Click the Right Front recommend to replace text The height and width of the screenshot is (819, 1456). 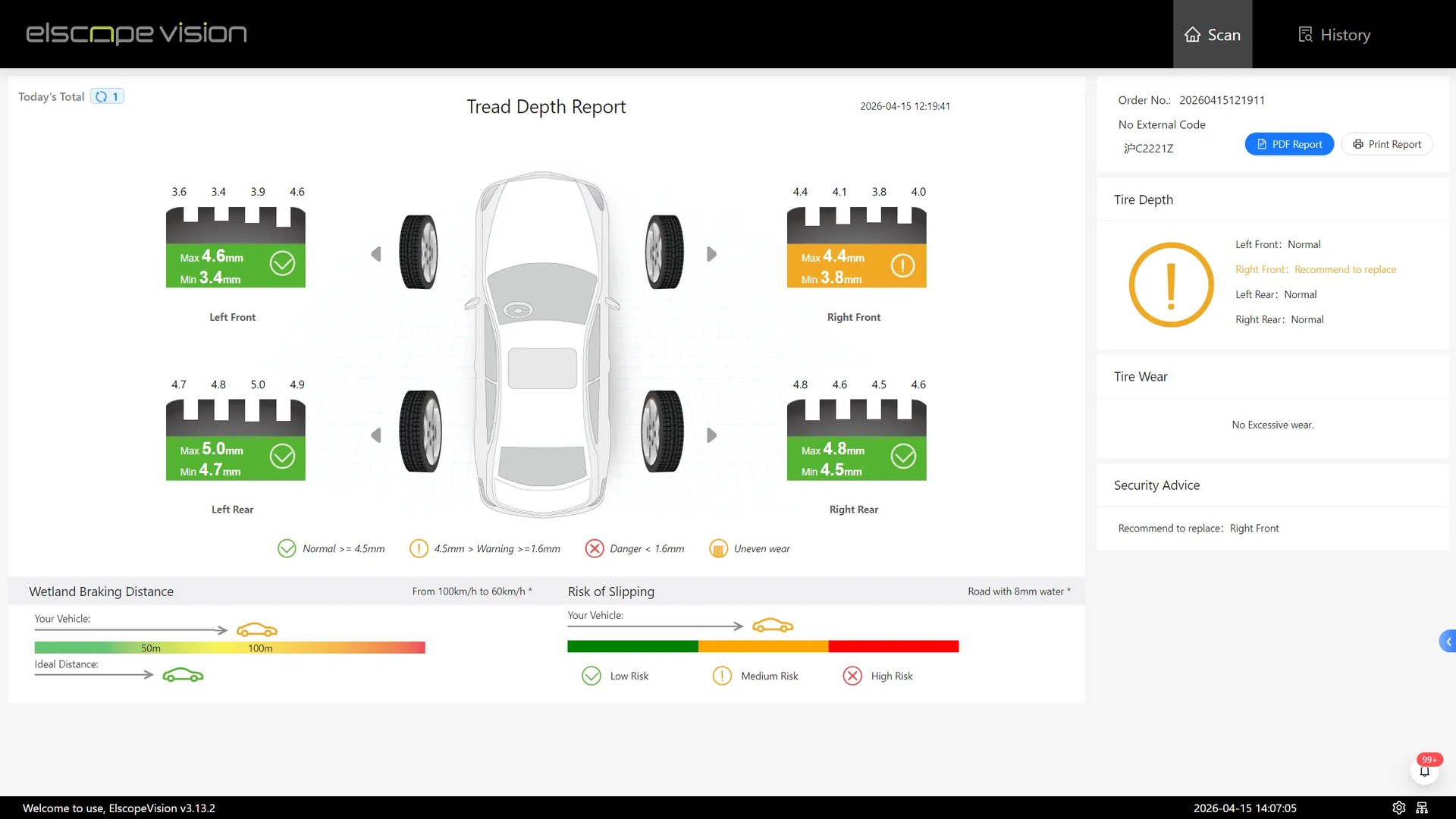point(1316,269)
